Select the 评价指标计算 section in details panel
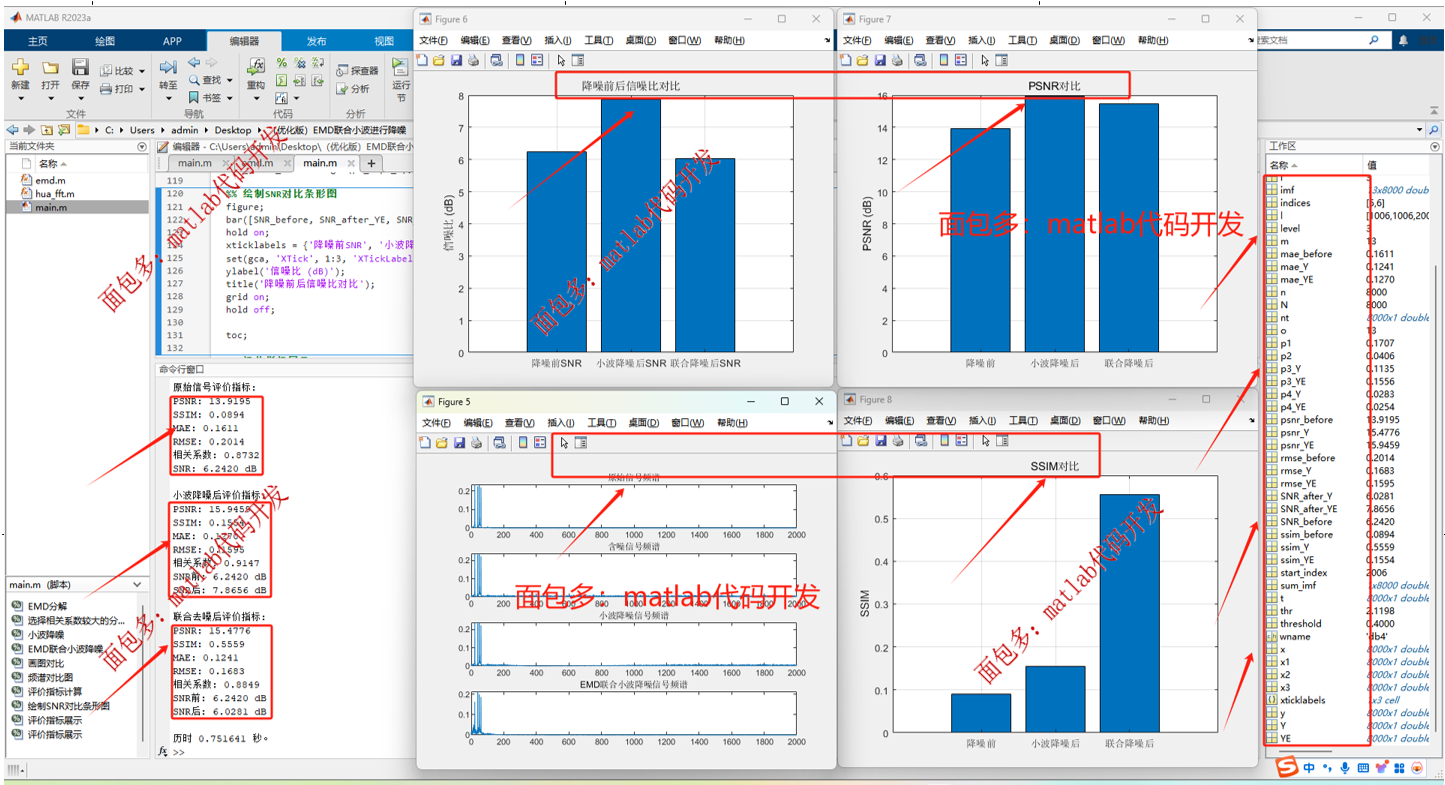This screenshot has width=1445, height=785. point(54,691)
